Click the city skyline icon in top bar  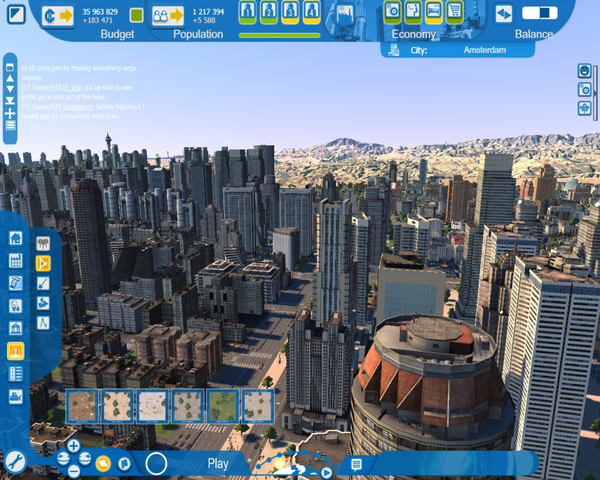[344, 14]
